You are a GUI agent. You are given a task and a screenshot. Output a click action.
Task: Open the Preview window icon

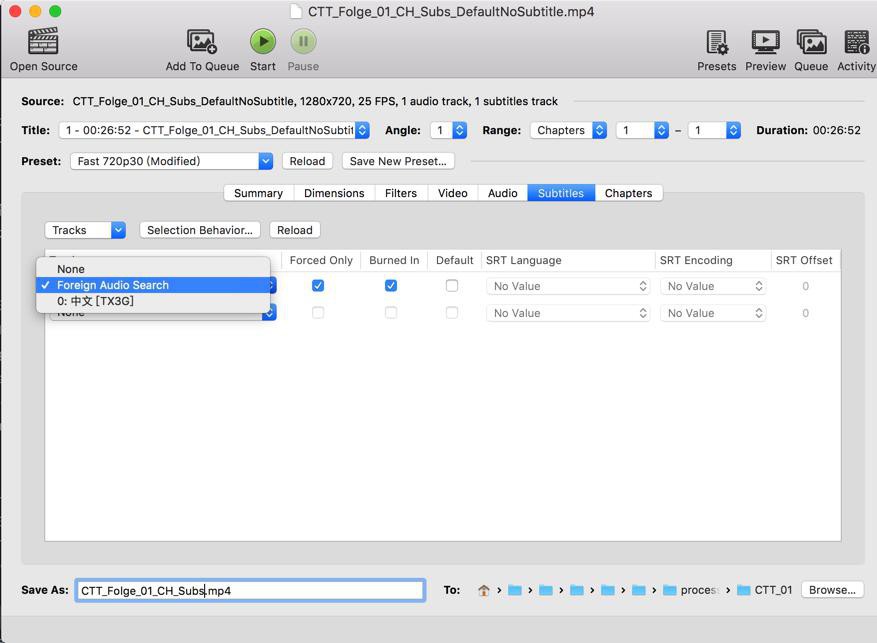[x=765, y=42]
